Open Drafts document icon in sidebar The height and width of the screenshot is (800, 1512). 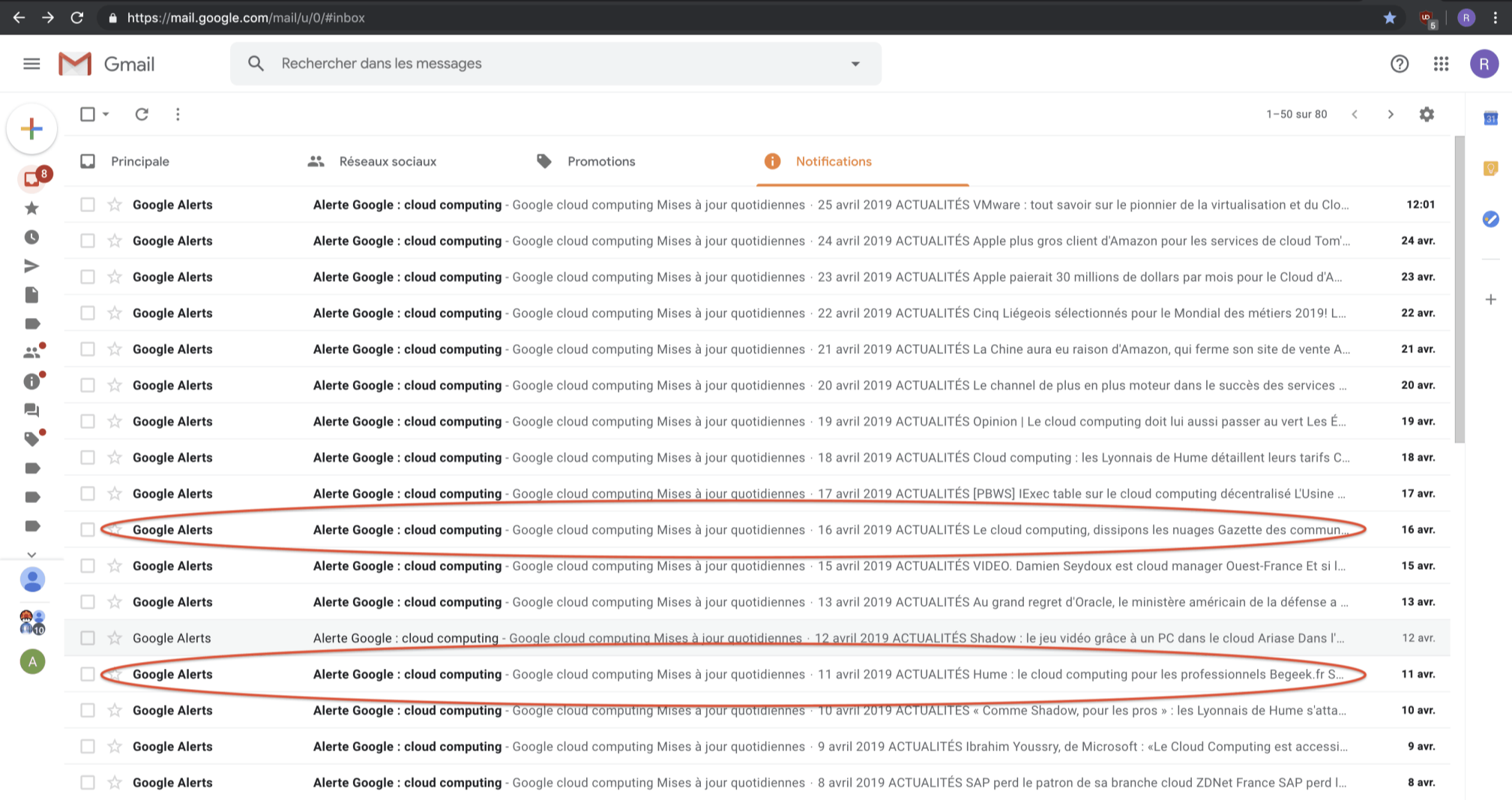coord(31,295)
